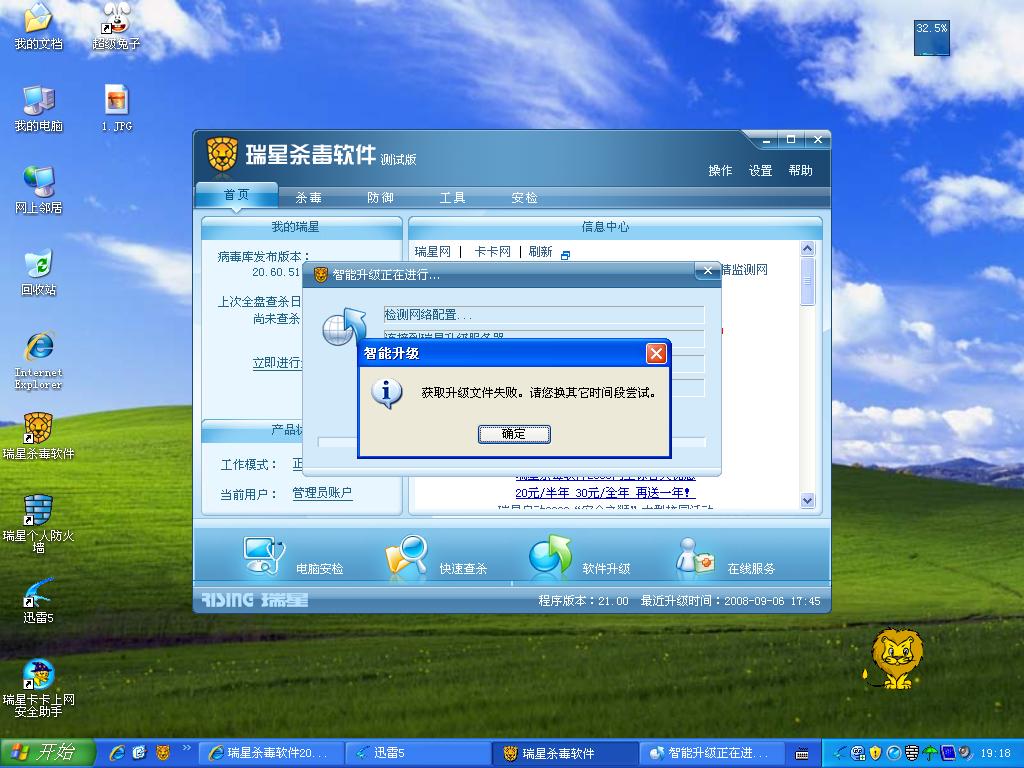
Task: Open the 20元/半年 30元/全年 promotion link
Action: click(x=605, y=492)
